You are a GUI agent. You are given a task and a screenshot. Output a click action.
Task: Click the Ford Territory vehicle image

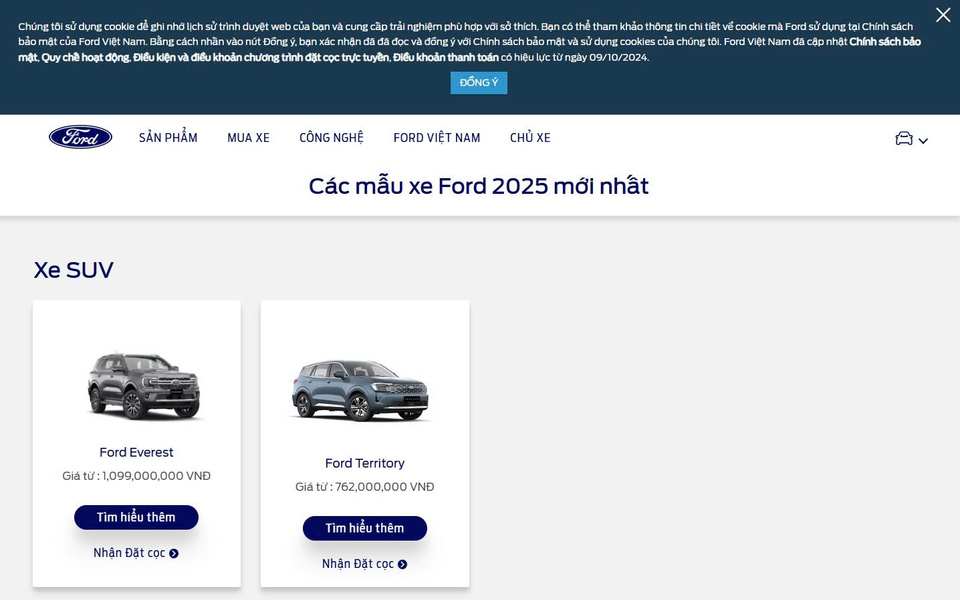(360, 391)
